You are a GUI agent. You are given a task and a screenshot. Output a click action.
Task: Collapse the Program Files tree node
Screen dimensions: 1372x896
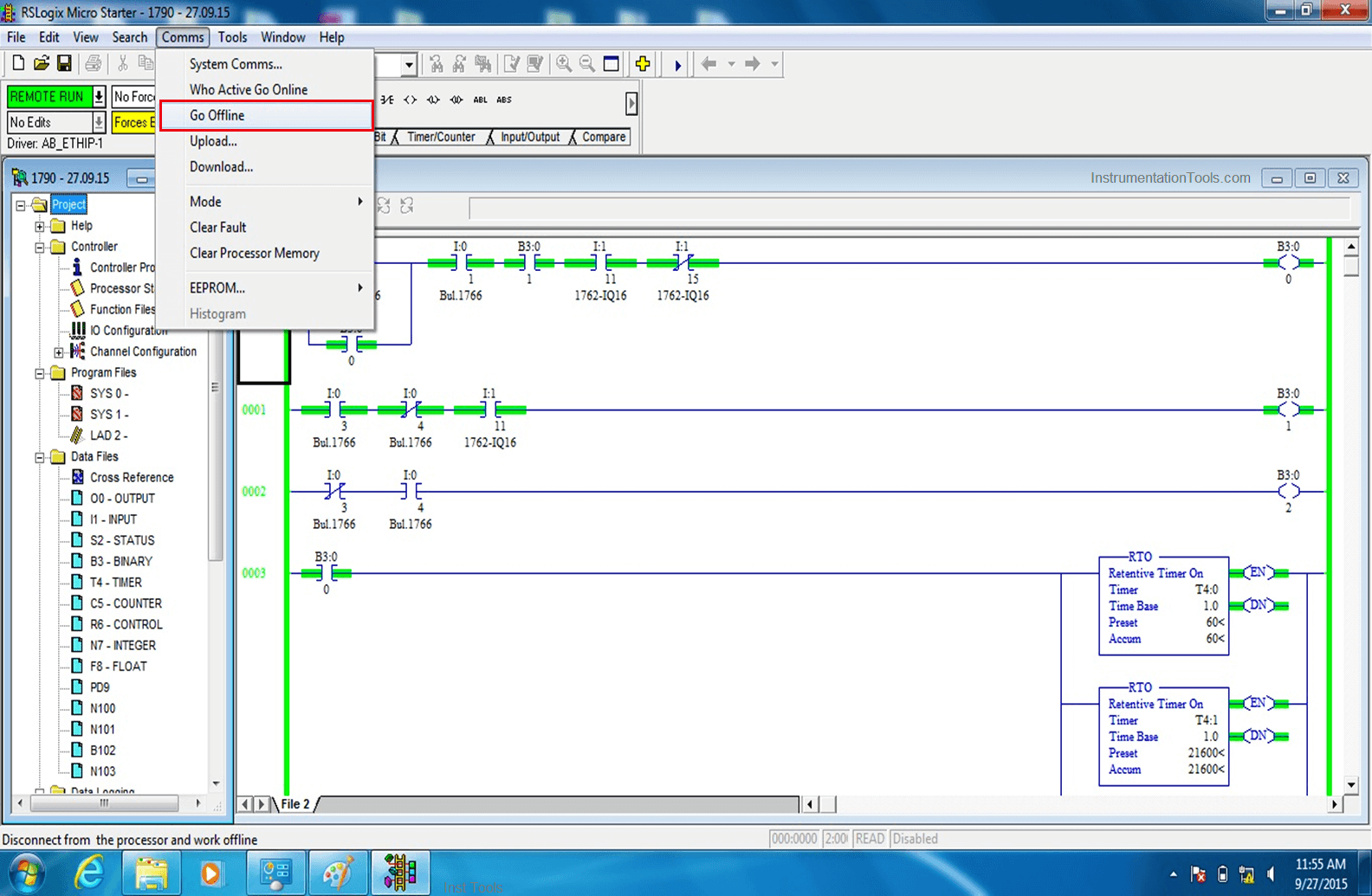coord(39,373)
